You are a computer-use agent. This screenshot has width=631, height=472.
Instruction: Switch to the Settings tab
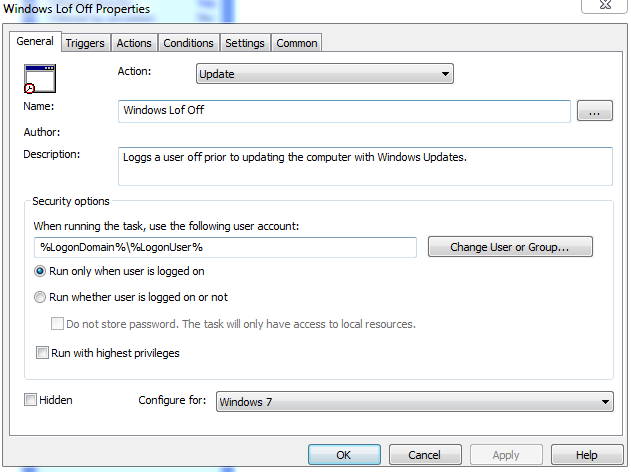[x=245, y=43]
